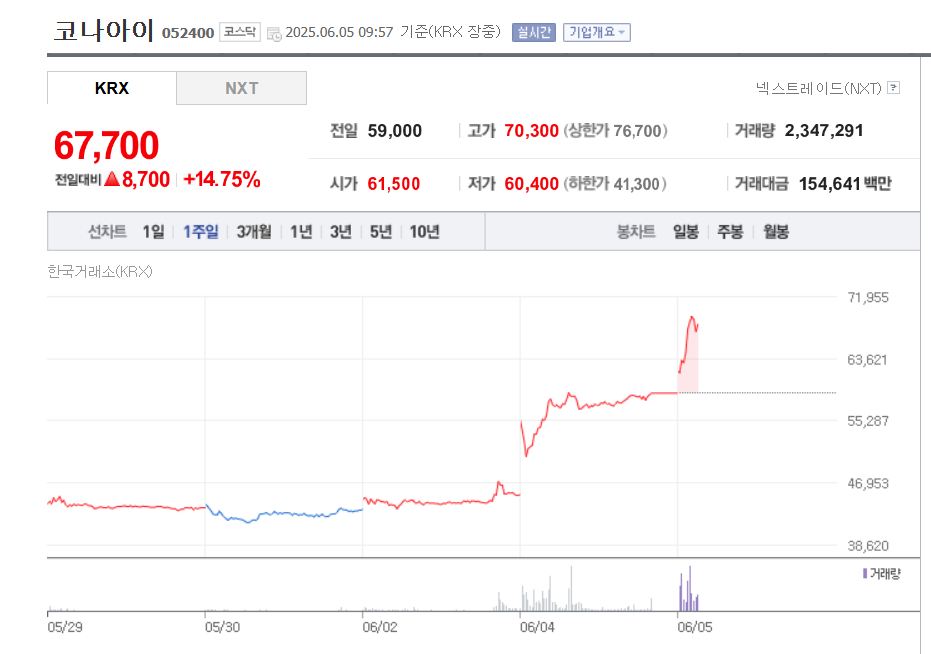Expand the 기업개요 dropdown
Viewport: 931px width, 654px height.
point(597,32)
